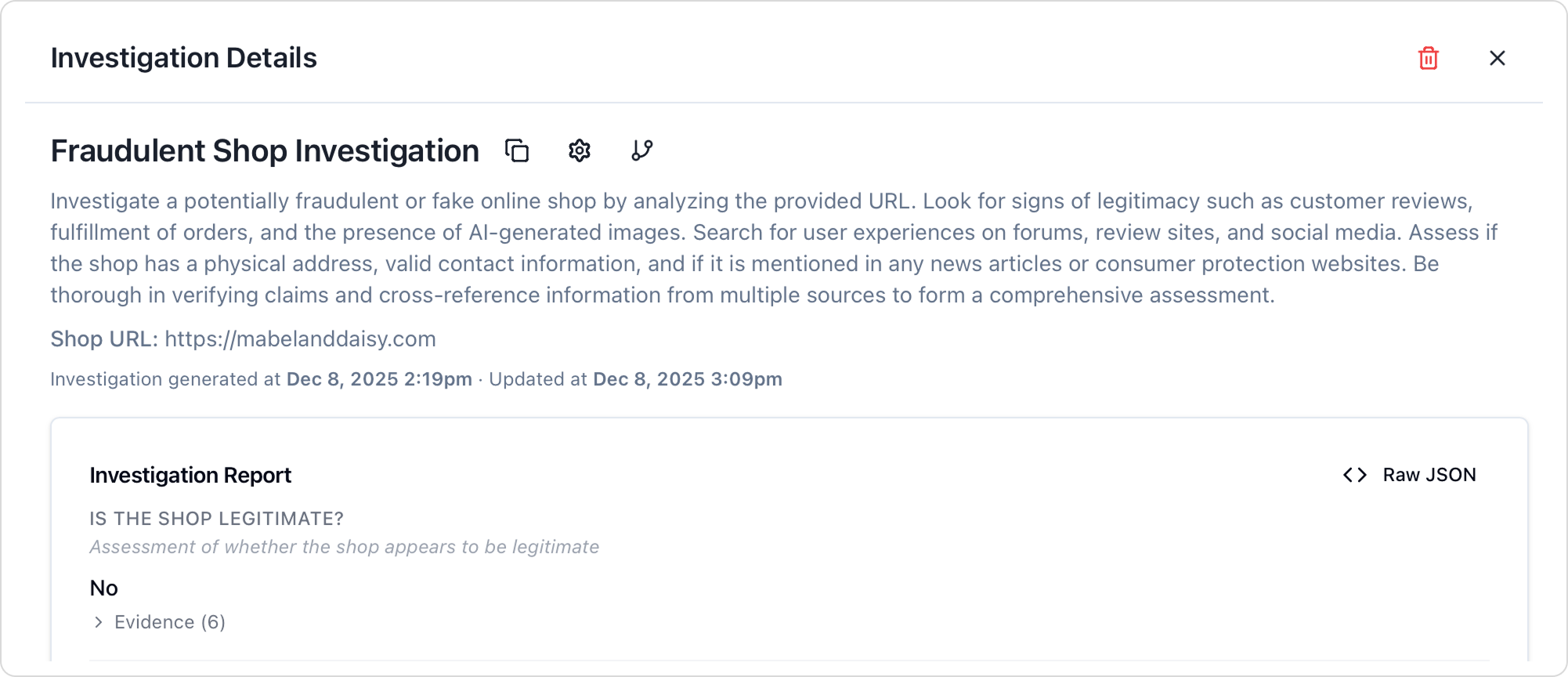Click the "No" legitimacy answer
Image resolution: width=1568 pixels, height=677 pixels.
[103, 588]
